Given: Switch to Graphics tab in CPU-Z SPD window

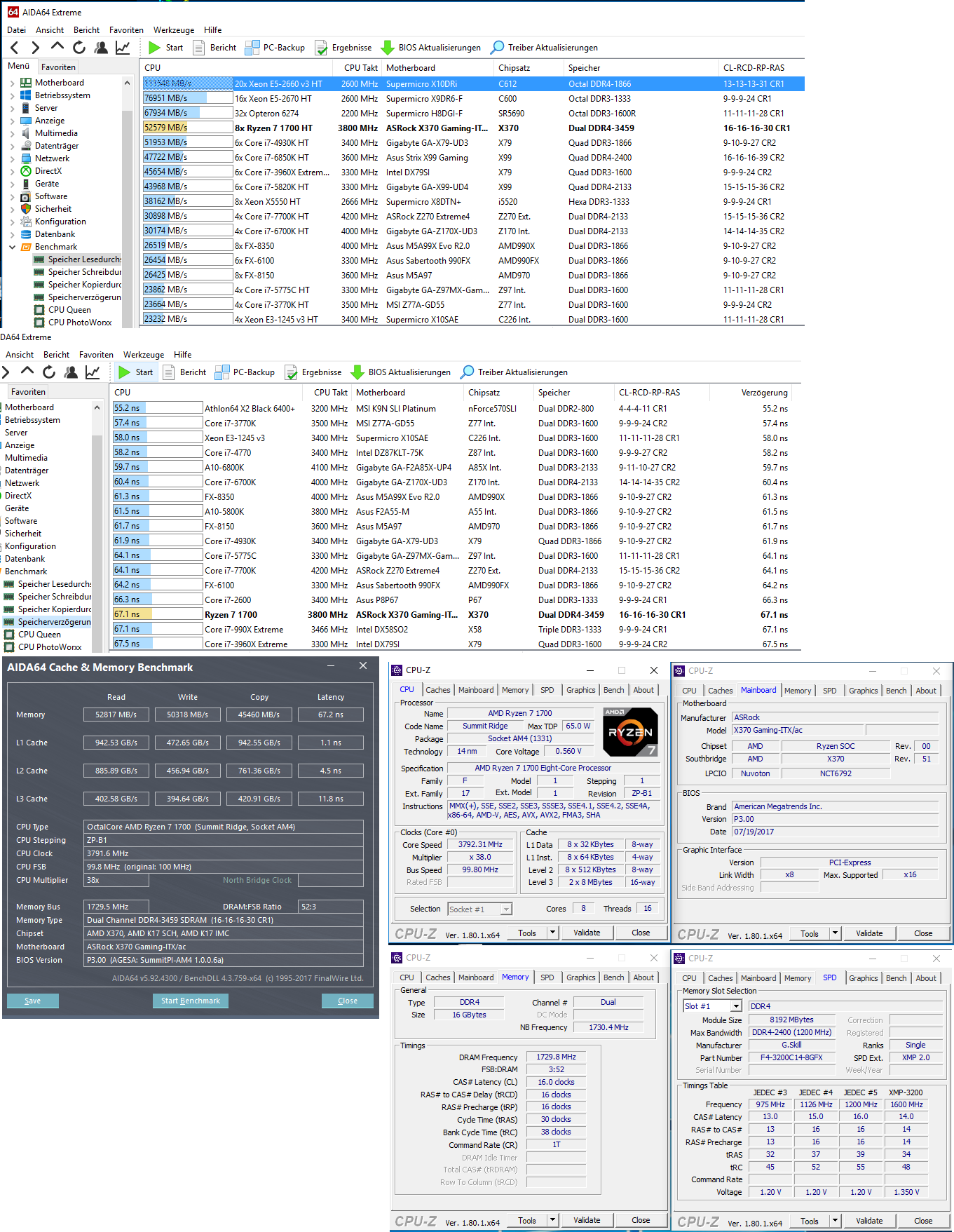Looking at the screenshot, I should click(x=863, y=978).
